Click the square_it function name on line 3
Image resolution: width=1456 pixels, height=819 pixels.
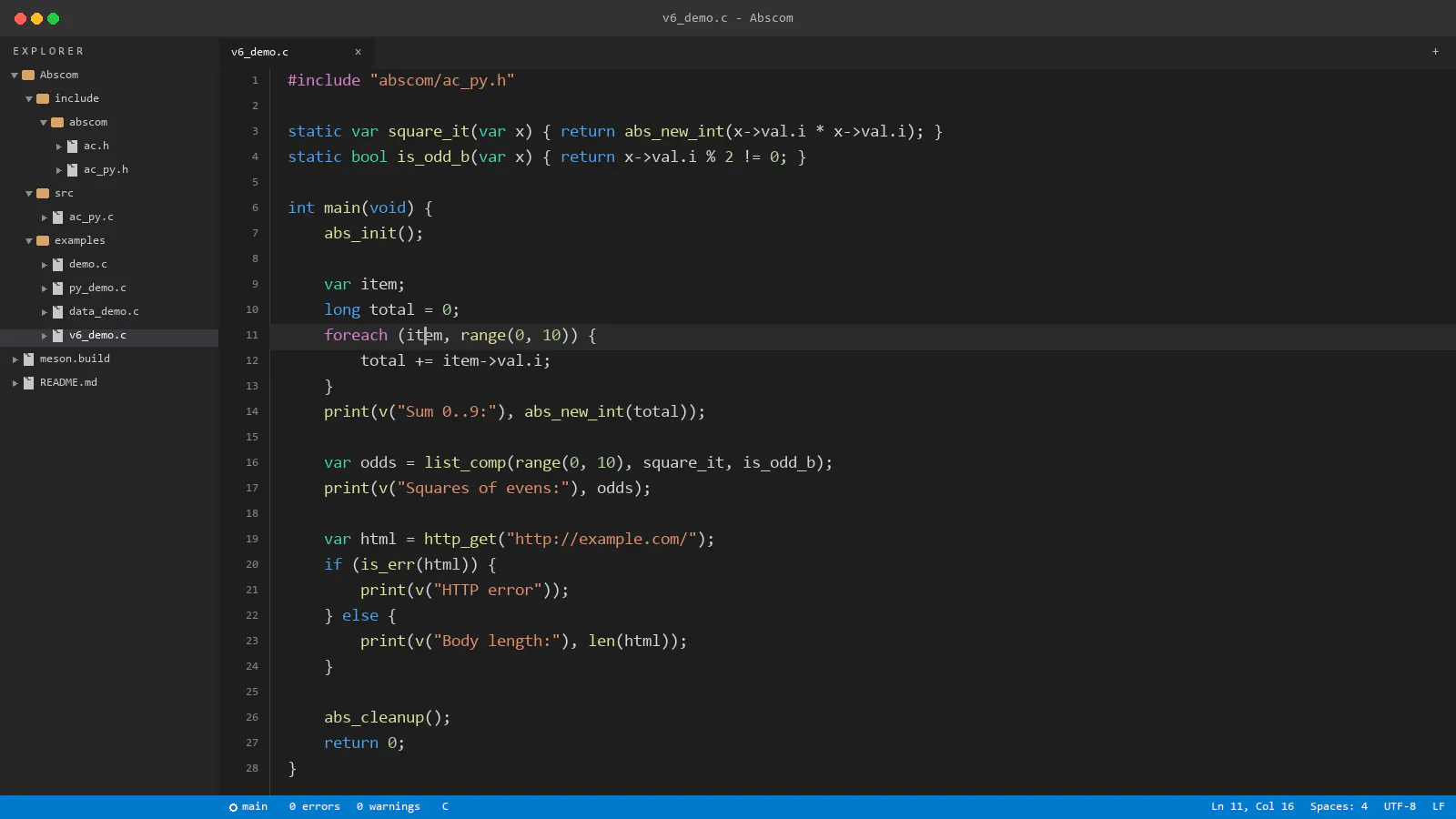click(429, 131)
